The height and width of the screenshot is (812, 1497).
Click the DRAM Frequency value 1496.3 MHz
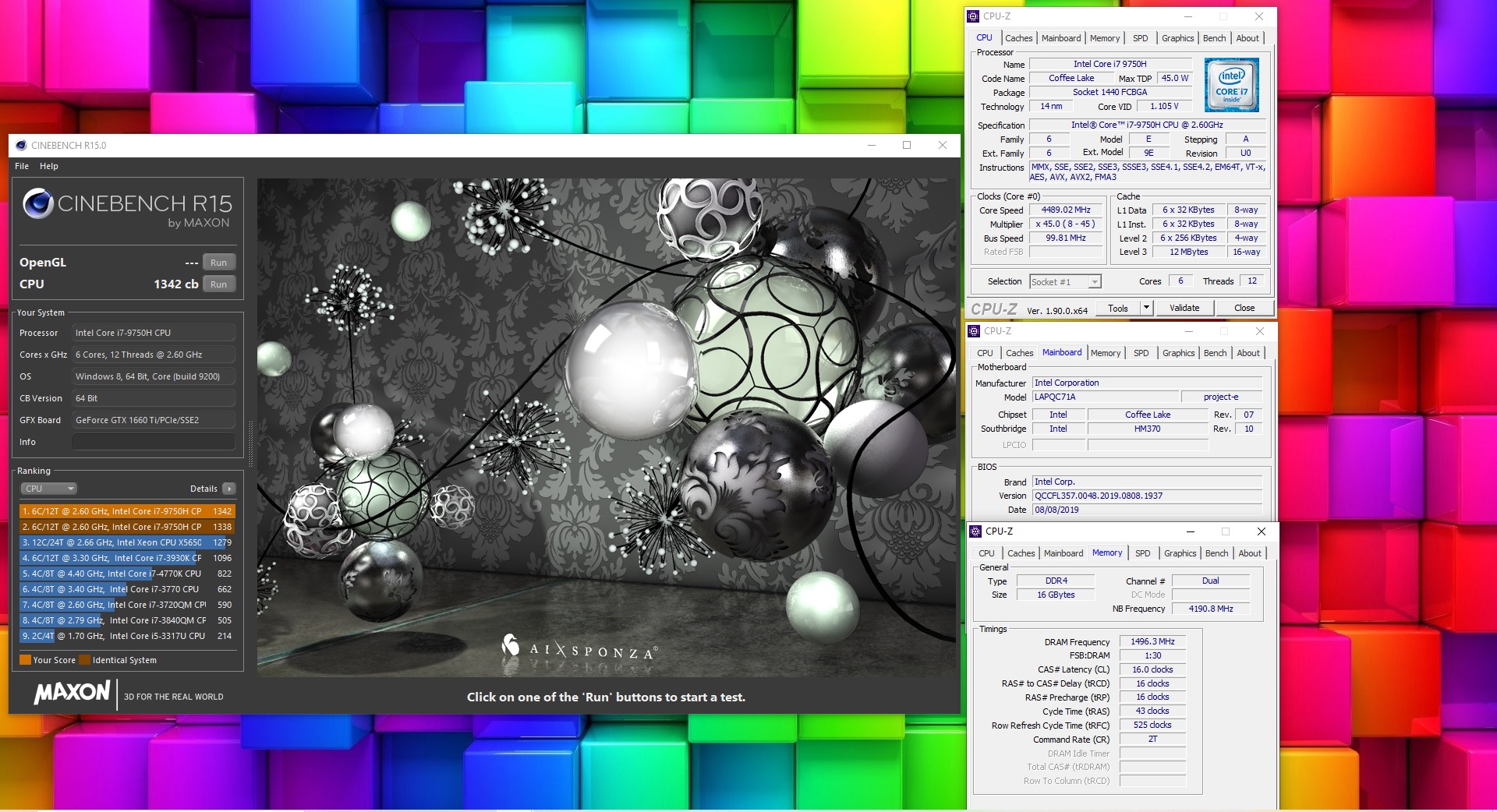[1152, 641]
